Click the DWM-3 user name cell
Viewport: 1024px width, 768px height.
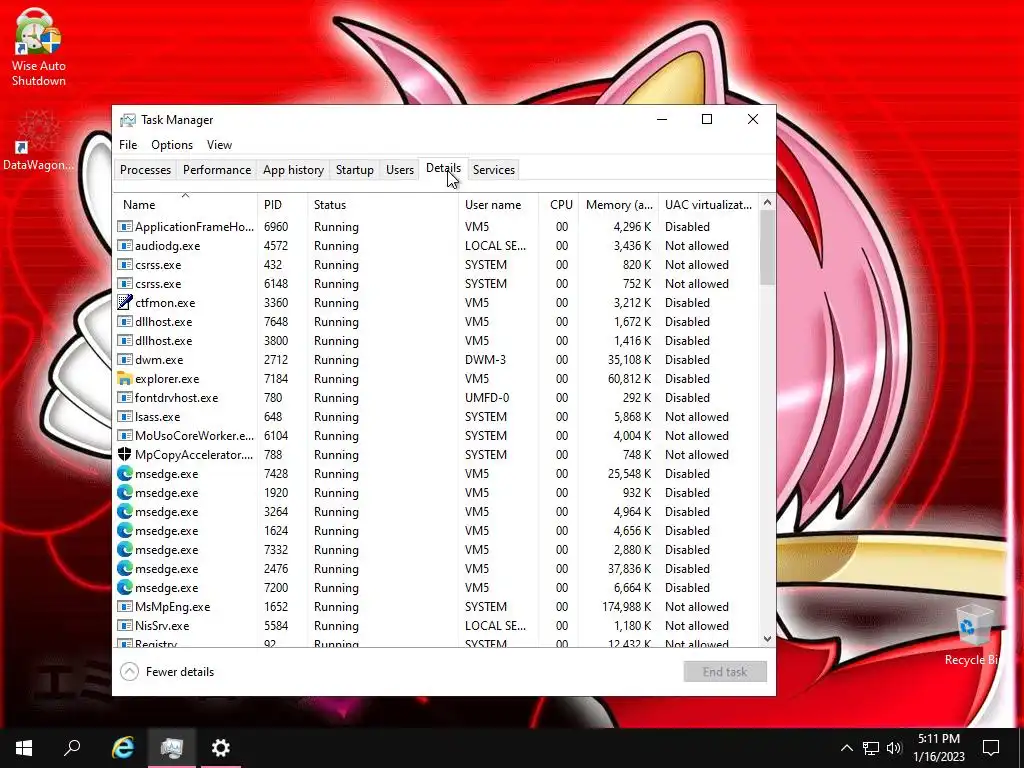(x=485, y=359)
